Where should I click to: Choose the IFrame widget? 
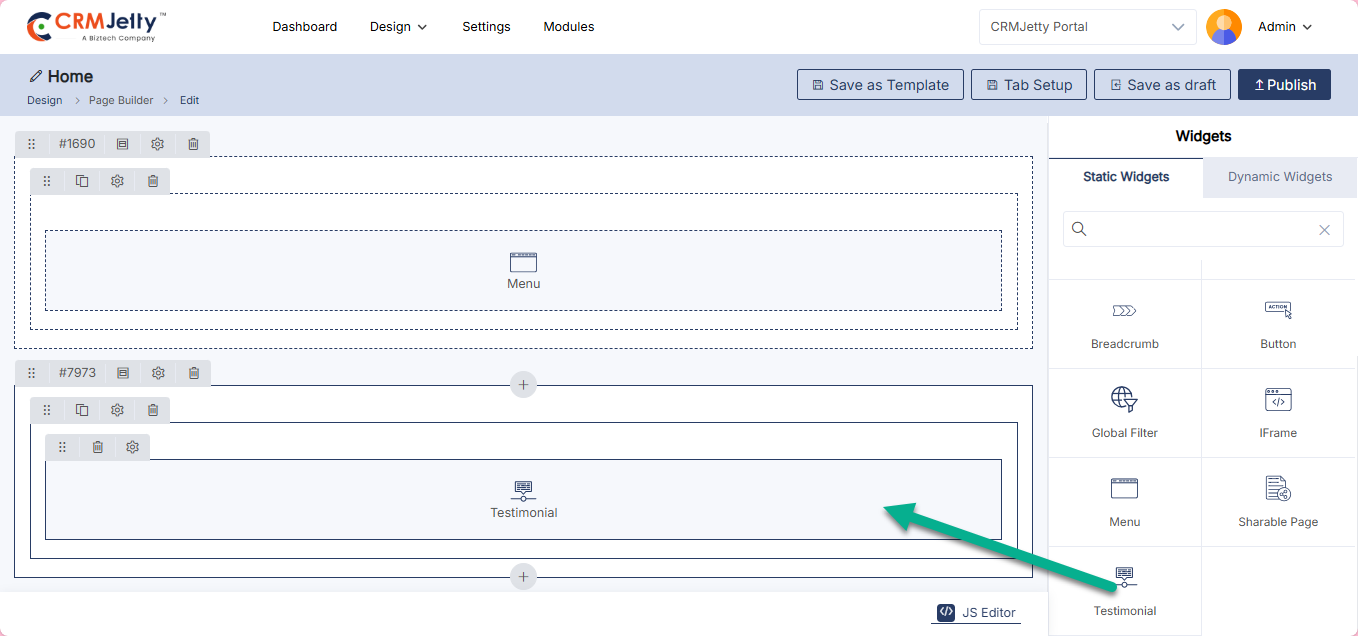tap(1277, 412)
